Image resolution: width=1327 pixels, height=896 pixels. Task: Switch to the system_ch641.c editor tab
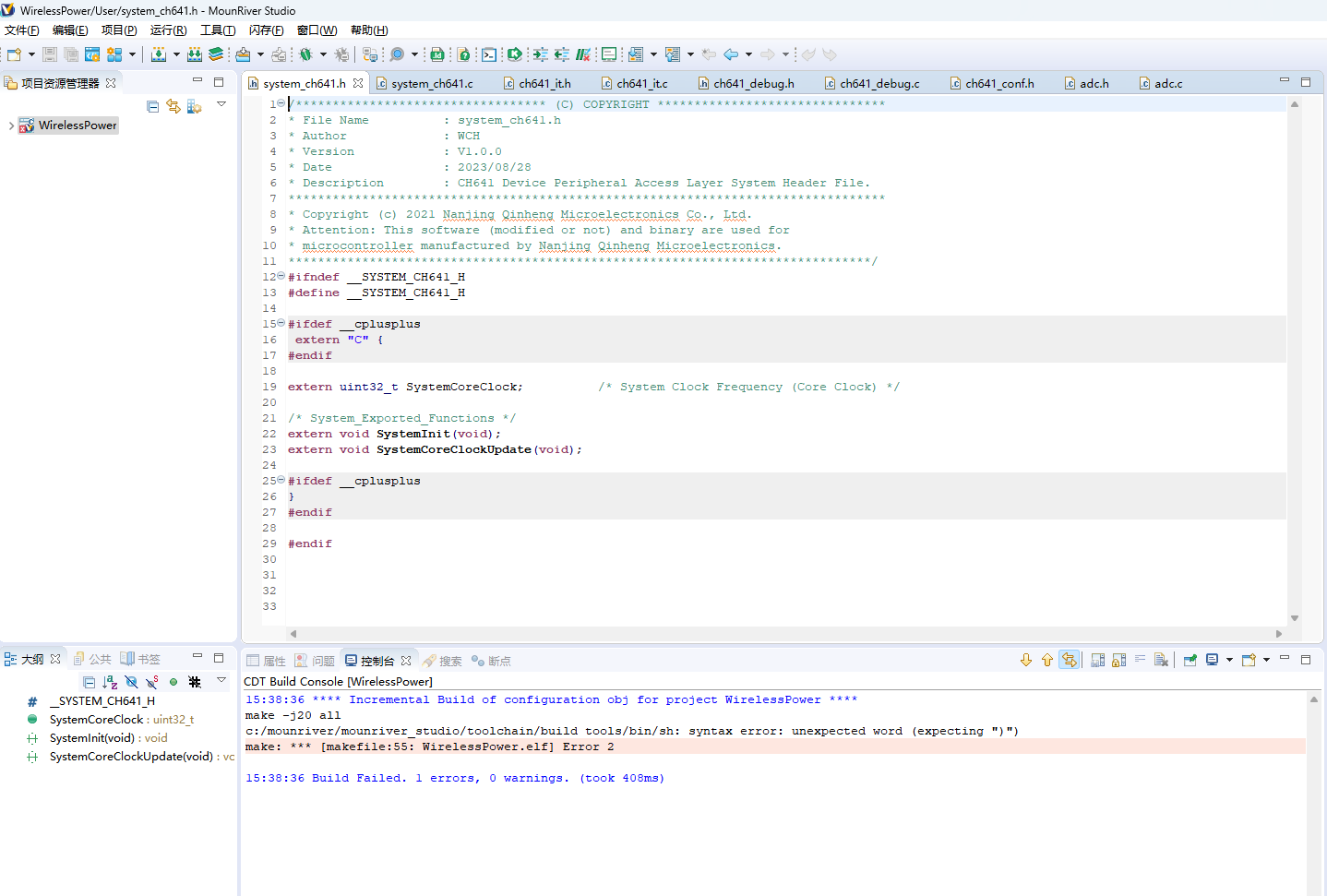[425, 83]
